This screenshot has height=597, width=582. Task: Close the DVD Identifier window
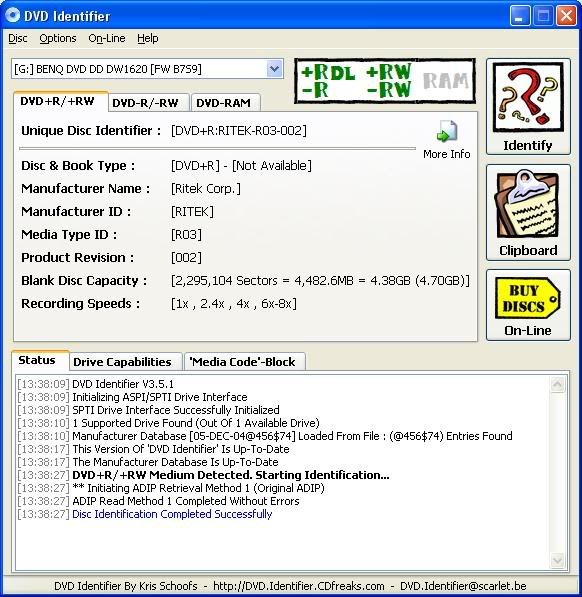point(566,16)
